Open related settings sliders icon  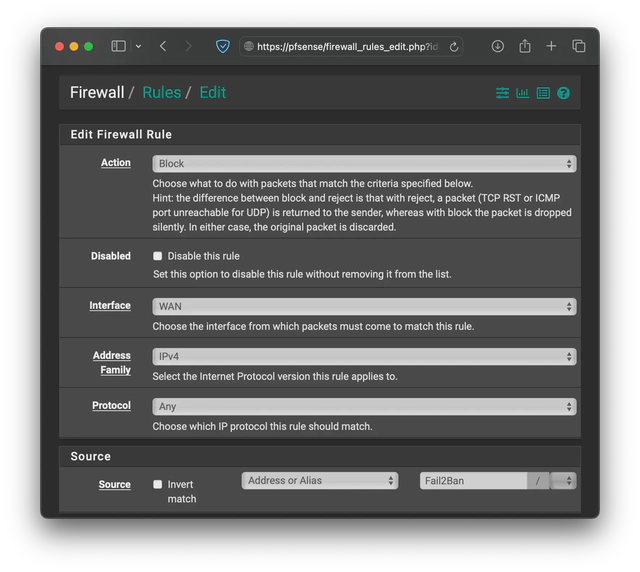502,93
